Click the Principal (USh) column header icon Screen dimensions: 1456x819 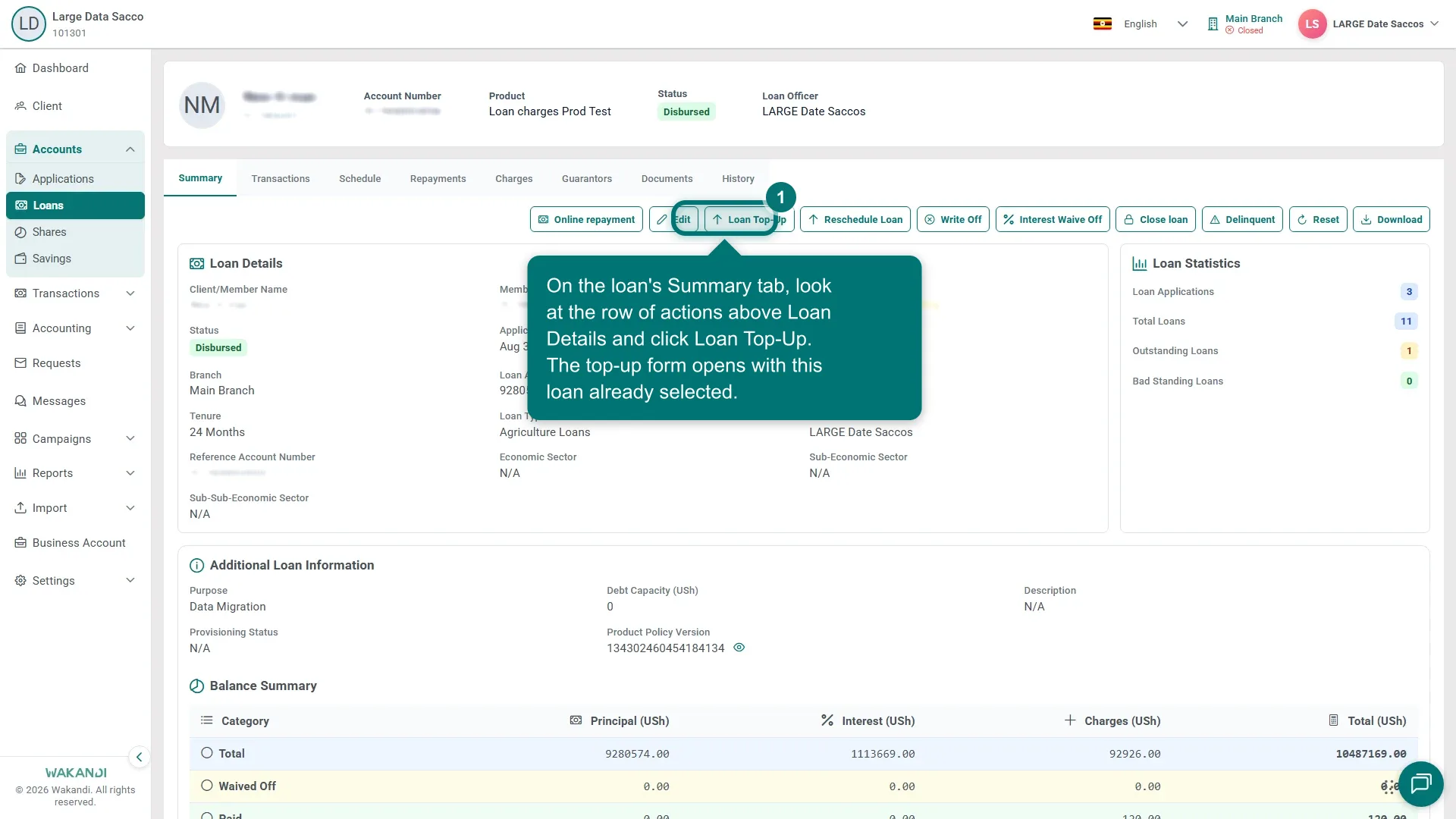point(576,720)
